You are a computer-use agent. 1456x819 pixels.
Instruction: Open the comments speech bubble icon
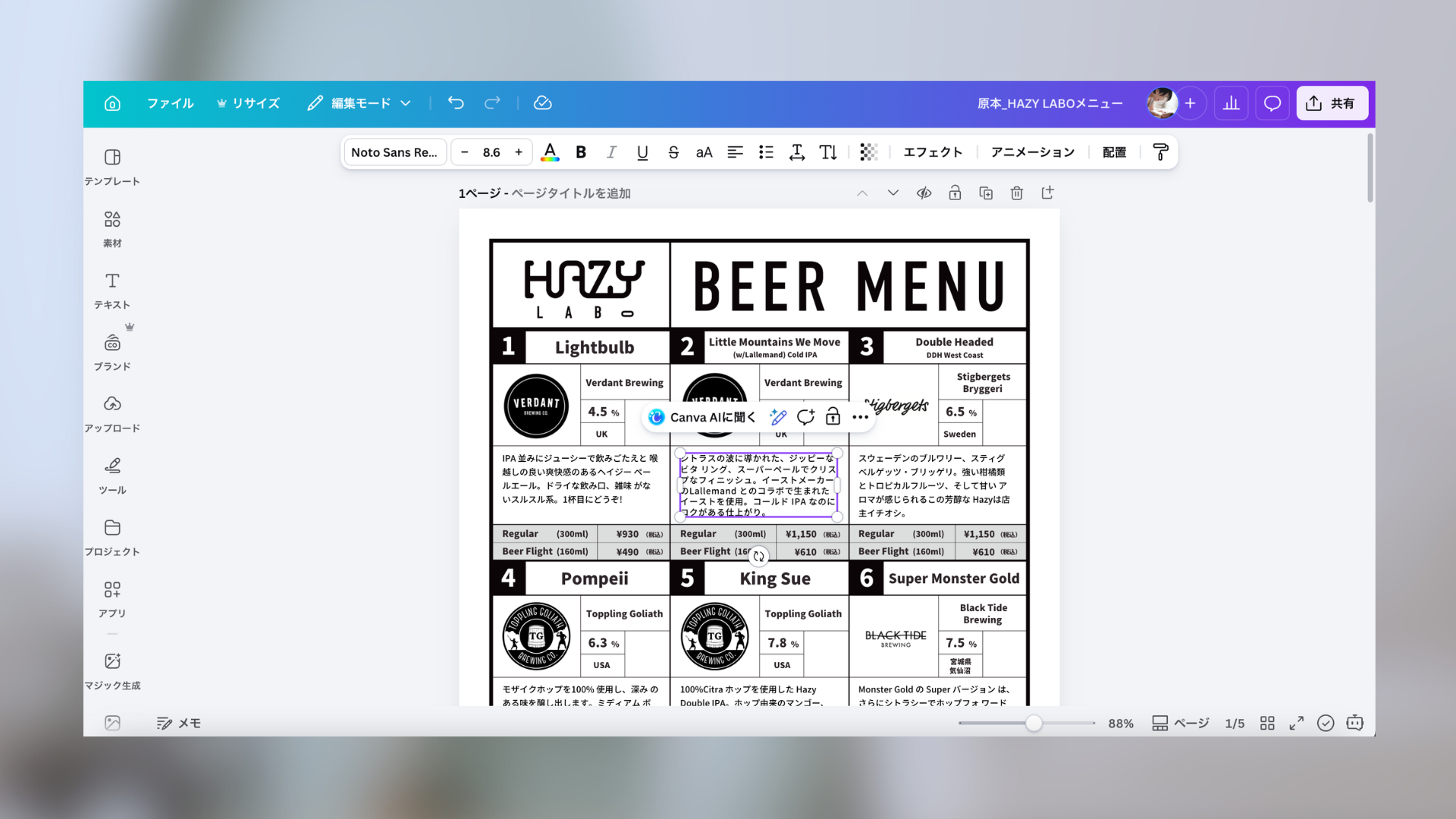1272,103
